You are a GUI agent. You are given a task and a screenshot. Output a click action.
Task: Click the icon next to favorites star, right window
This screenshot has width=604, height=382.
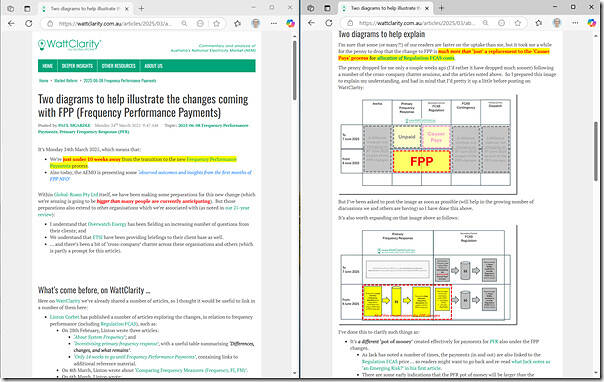(501, 23)
